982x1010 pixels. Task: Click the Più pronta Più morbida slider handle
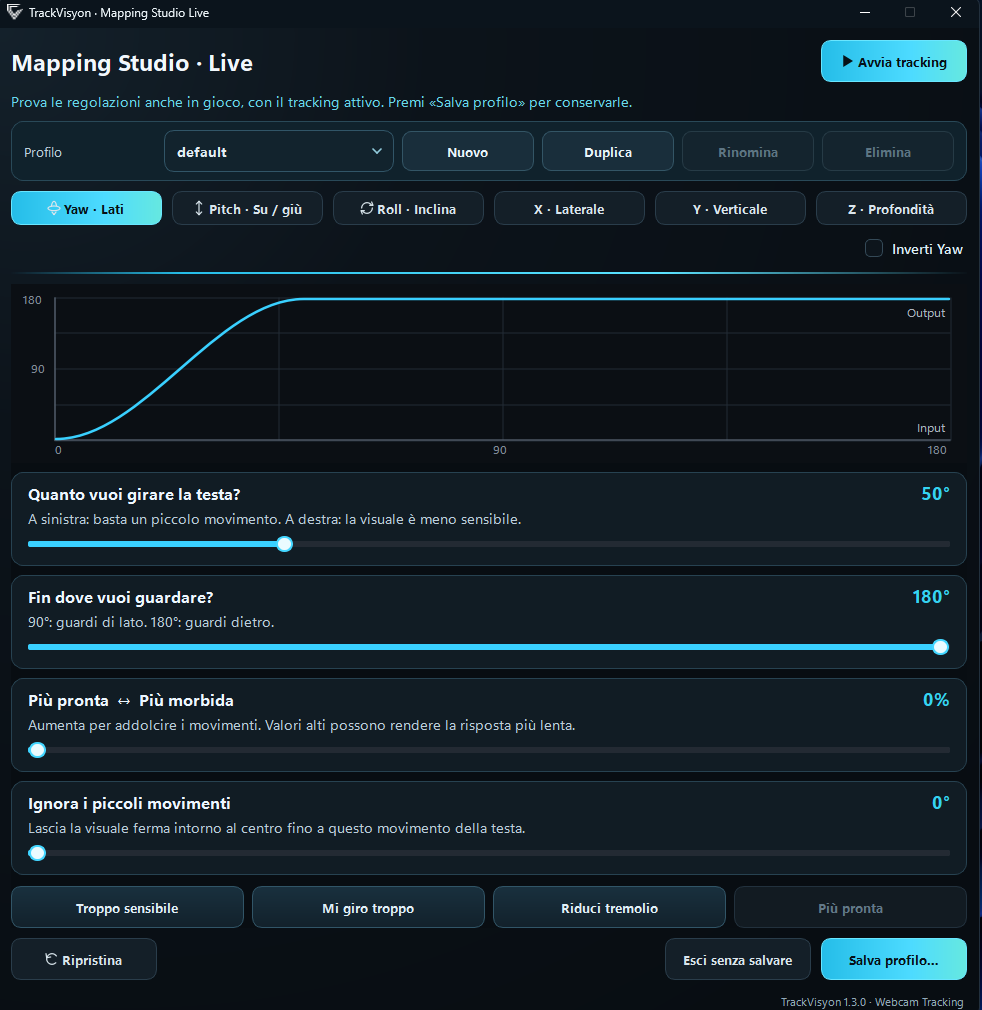37,750
